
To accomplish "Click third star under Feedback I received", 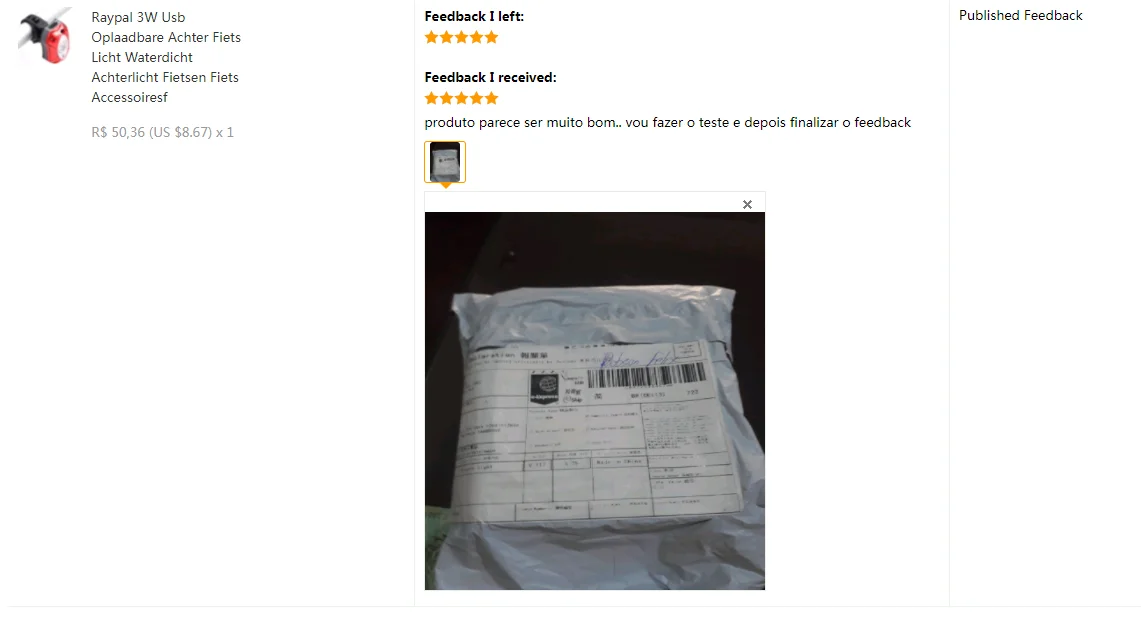I will (461, 98).
